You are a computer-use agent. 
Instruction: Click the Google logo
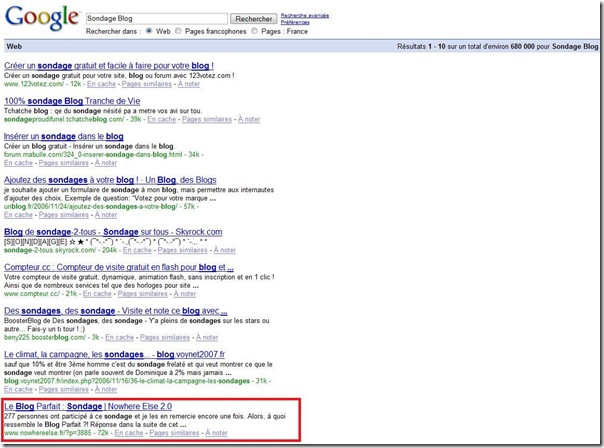[x=42, y=18]
